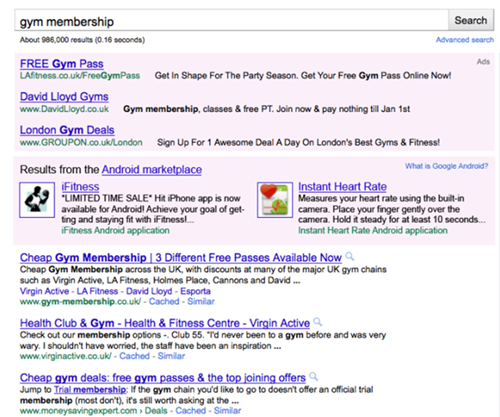
Task: Click the Search button
Action: coord(471,20)
